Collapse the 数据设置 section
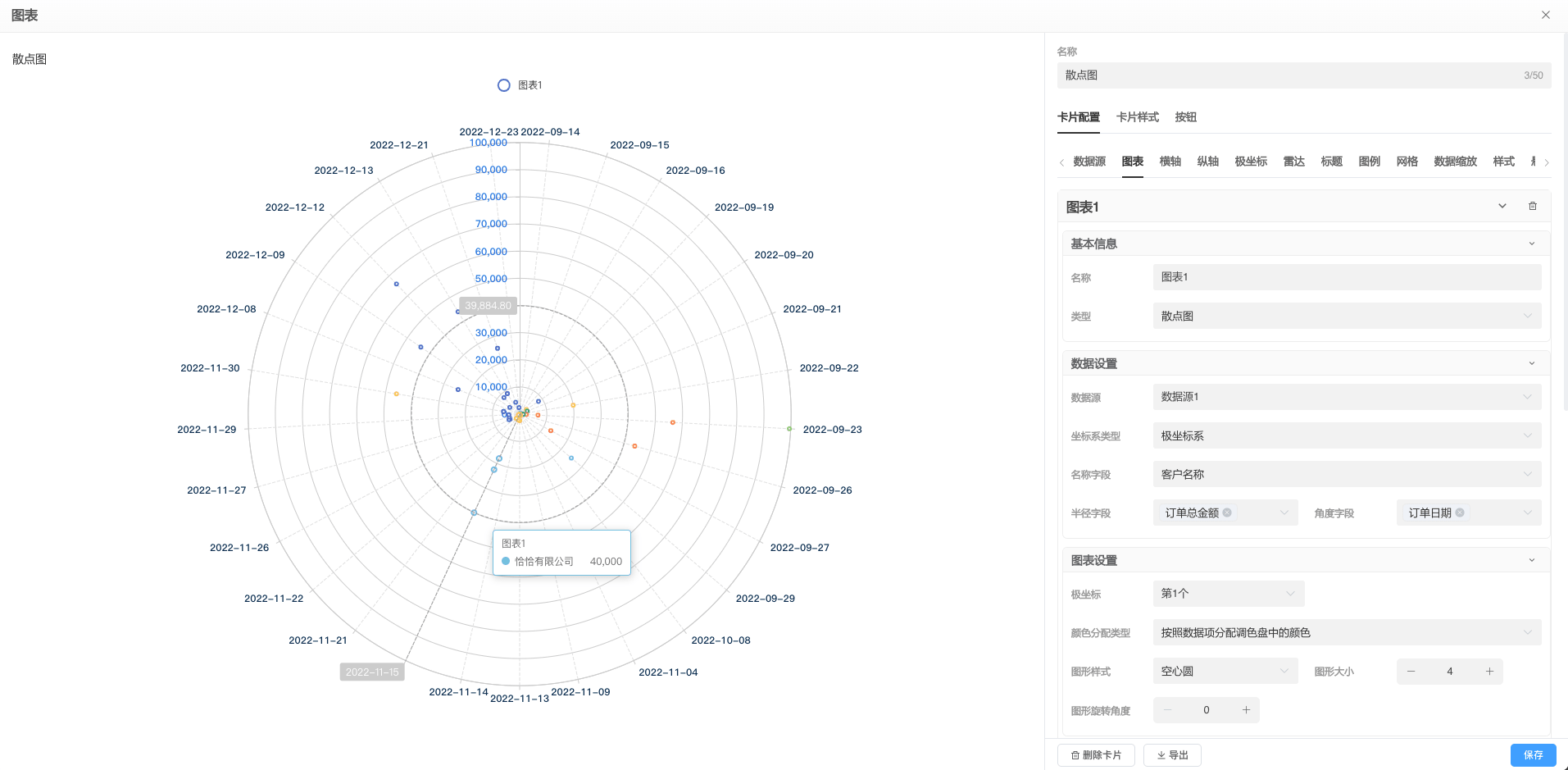1568x770 pixels. click(1530, 362)
